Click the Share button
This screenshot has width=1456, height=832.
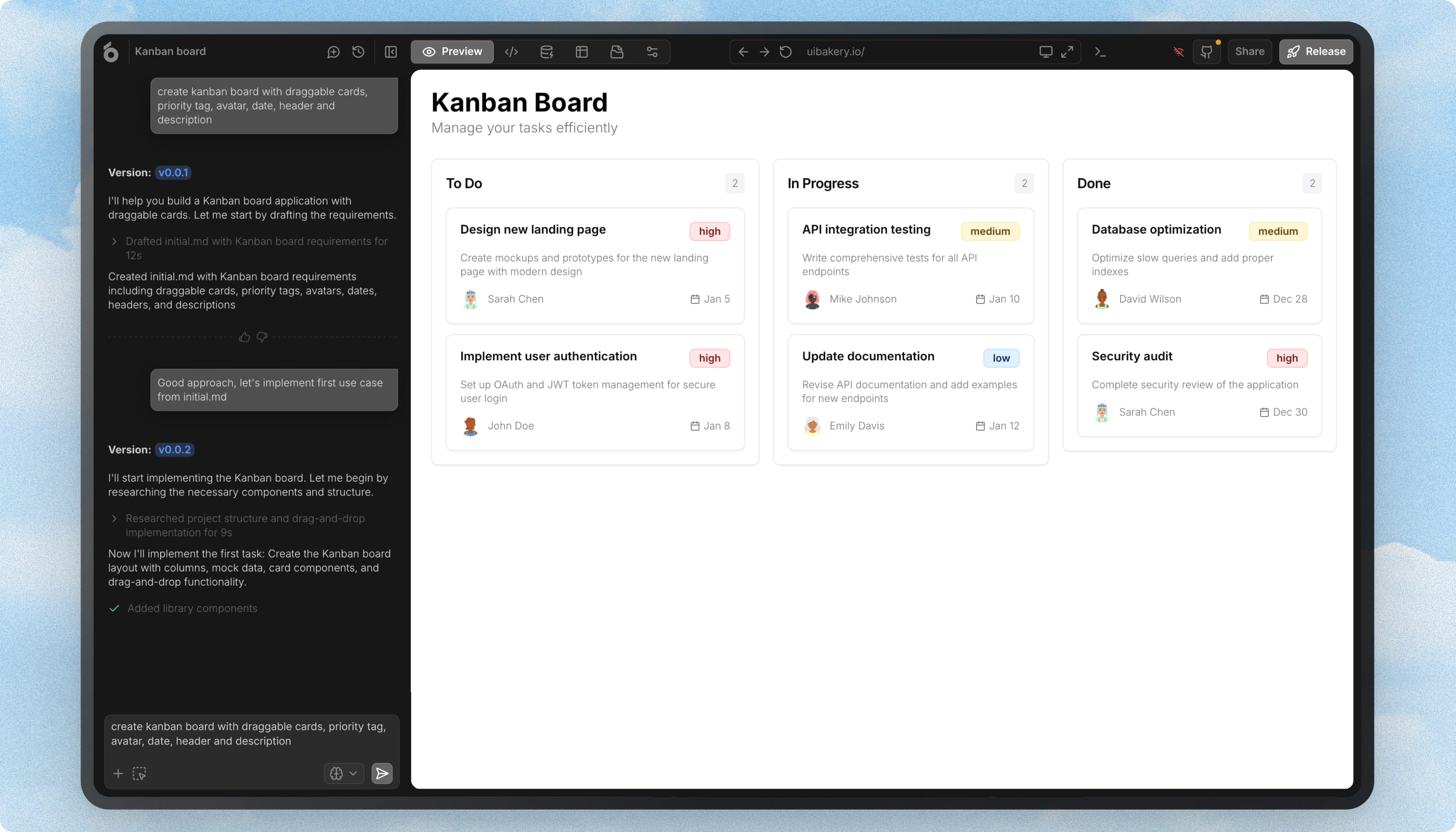tap(1250, 52)
